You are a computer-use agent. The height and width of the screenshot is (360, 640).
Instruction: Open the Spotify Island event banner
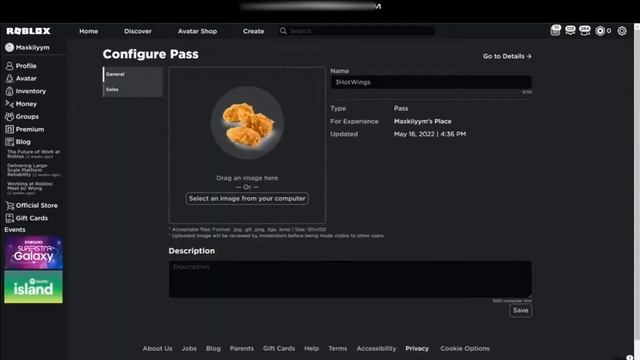click(33, 287)
